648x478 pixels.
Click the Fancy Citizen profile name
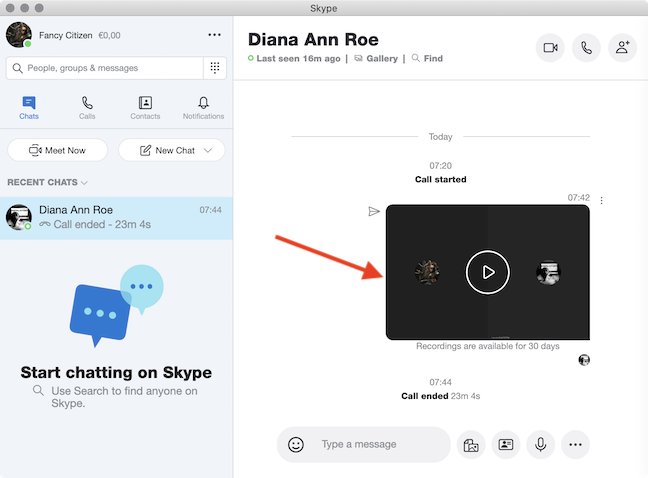(x=66, y=36)
